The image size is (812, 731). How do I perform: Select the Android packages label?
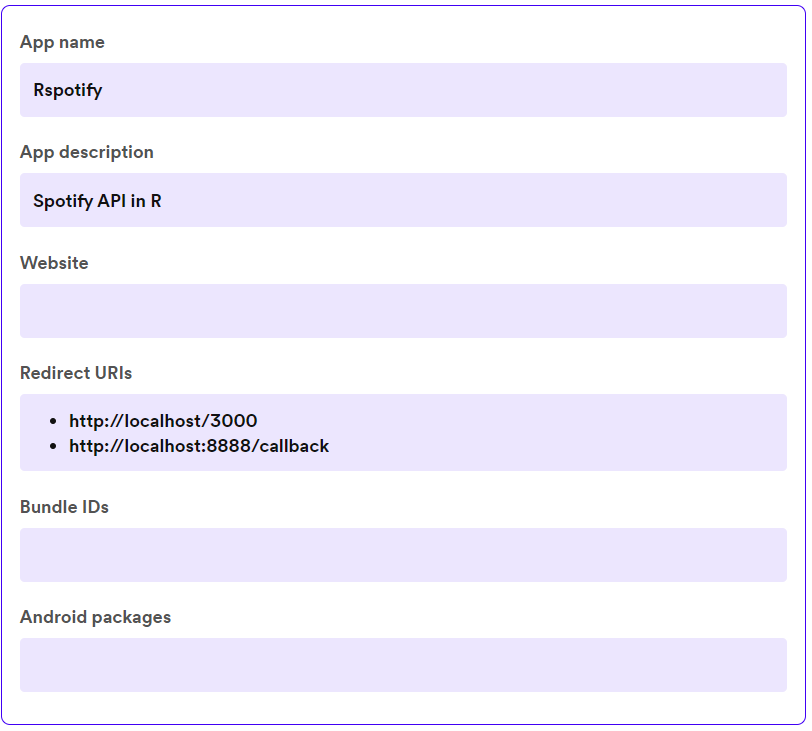pos(95,617)
